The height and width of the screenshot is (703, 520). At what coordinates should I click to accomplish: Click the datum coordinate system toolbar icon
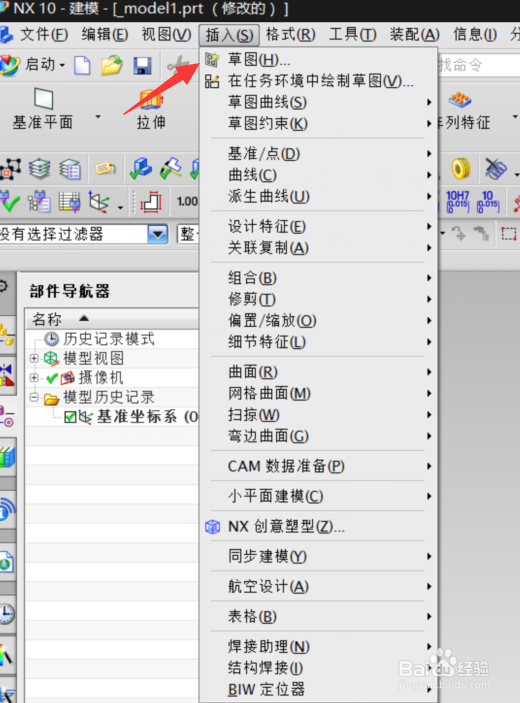click(99, 202)
